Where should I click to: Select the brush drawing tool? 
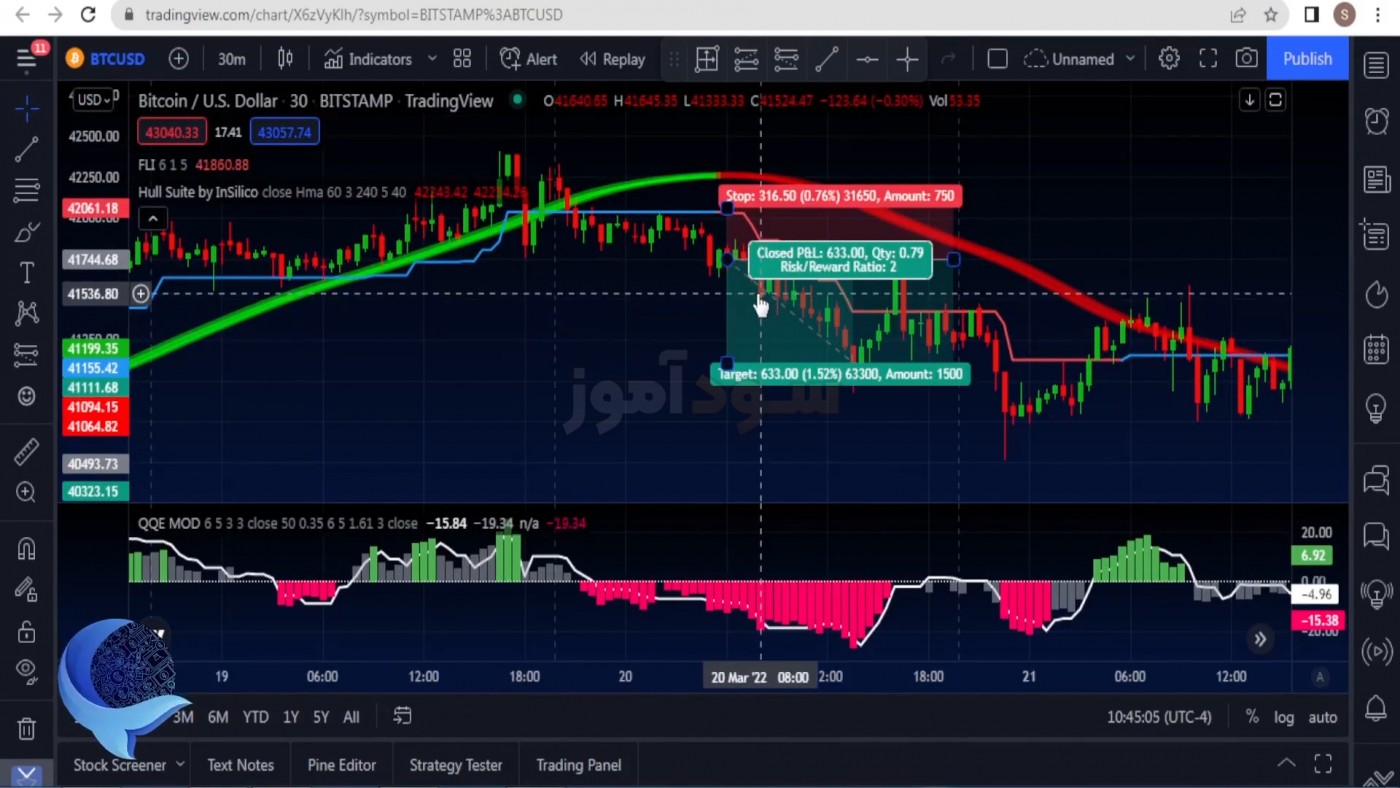click(27, 232)
